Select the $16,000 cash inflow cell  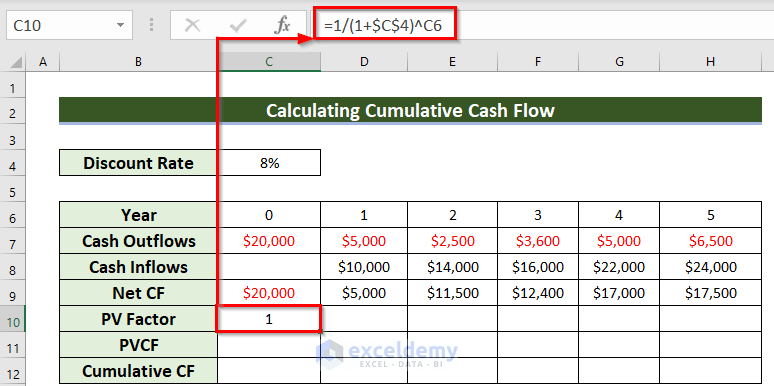tap(538, 267)
